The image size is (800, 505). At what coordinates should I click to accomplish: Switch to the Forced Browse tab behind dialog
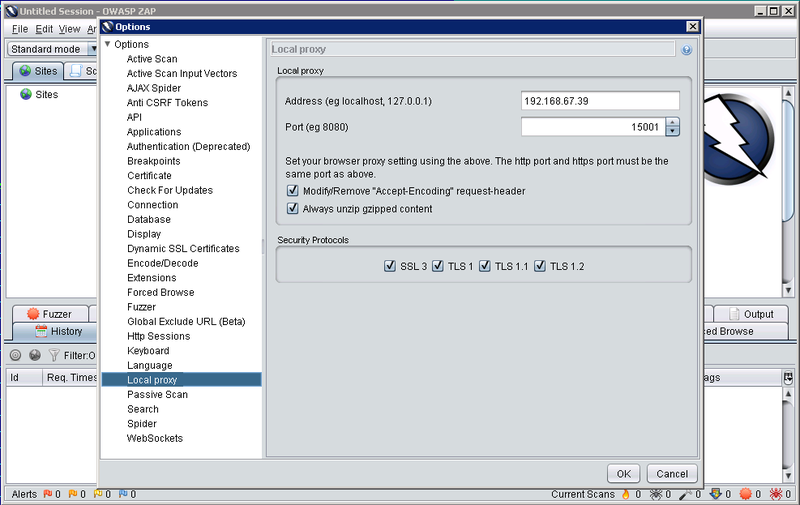coord(745,331)
